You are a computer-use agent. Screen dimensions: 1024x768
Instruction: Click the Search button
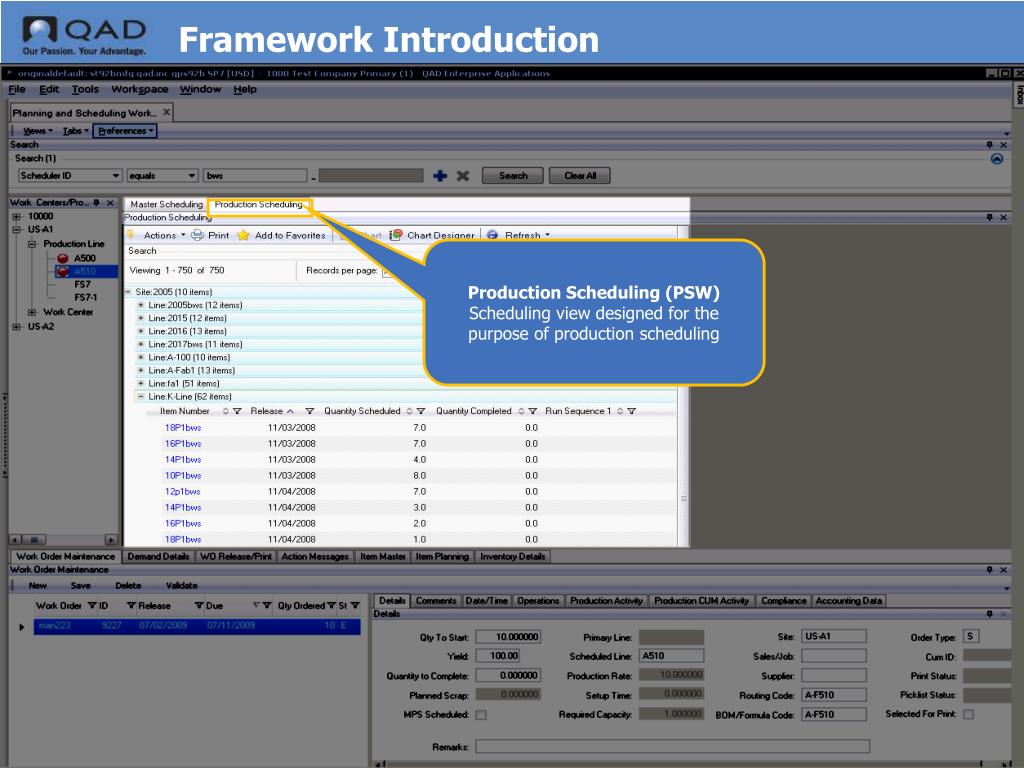click(513, 176)
